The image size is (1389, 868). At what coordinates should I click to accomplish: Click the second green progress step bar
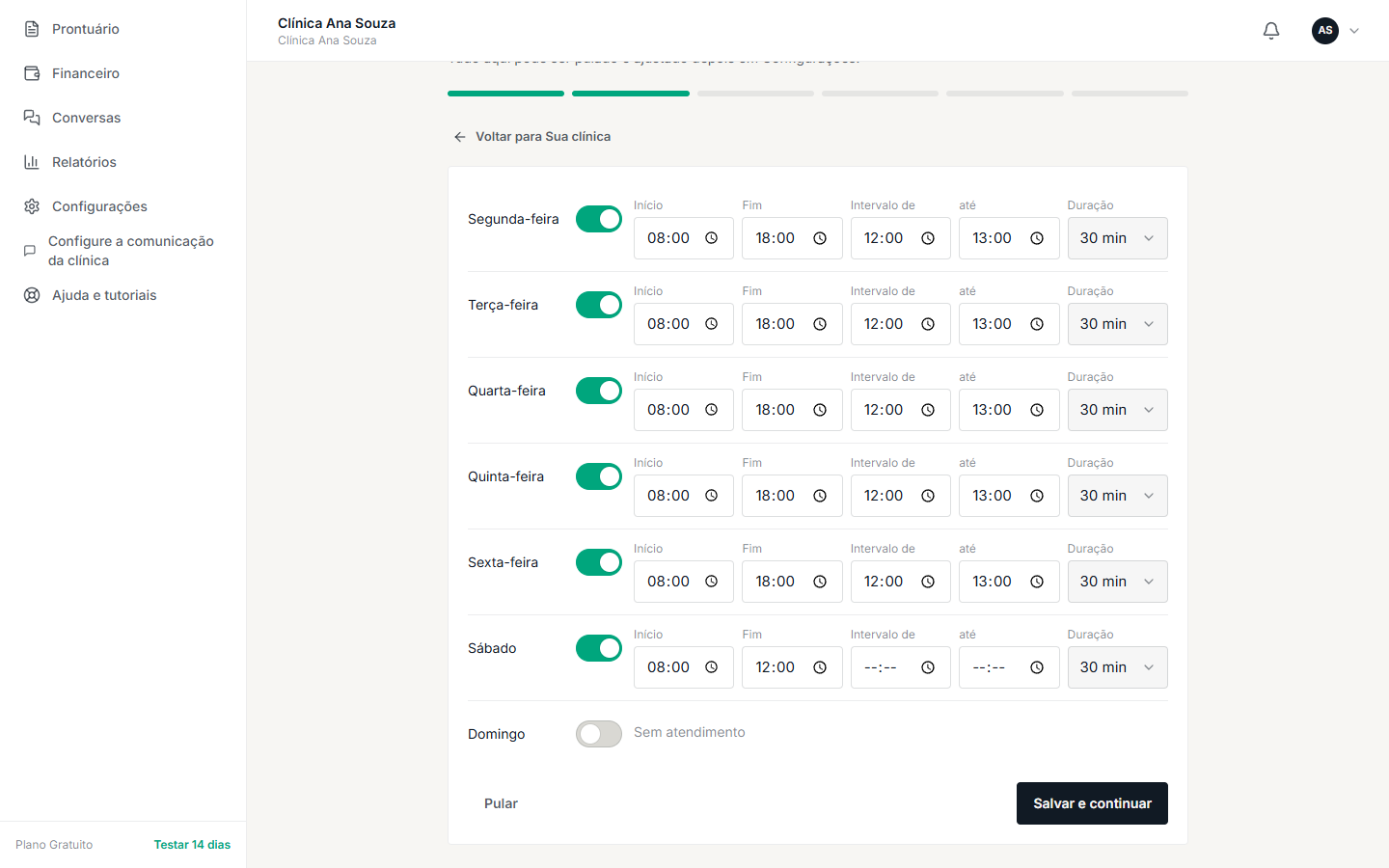[x=631, y=94]
